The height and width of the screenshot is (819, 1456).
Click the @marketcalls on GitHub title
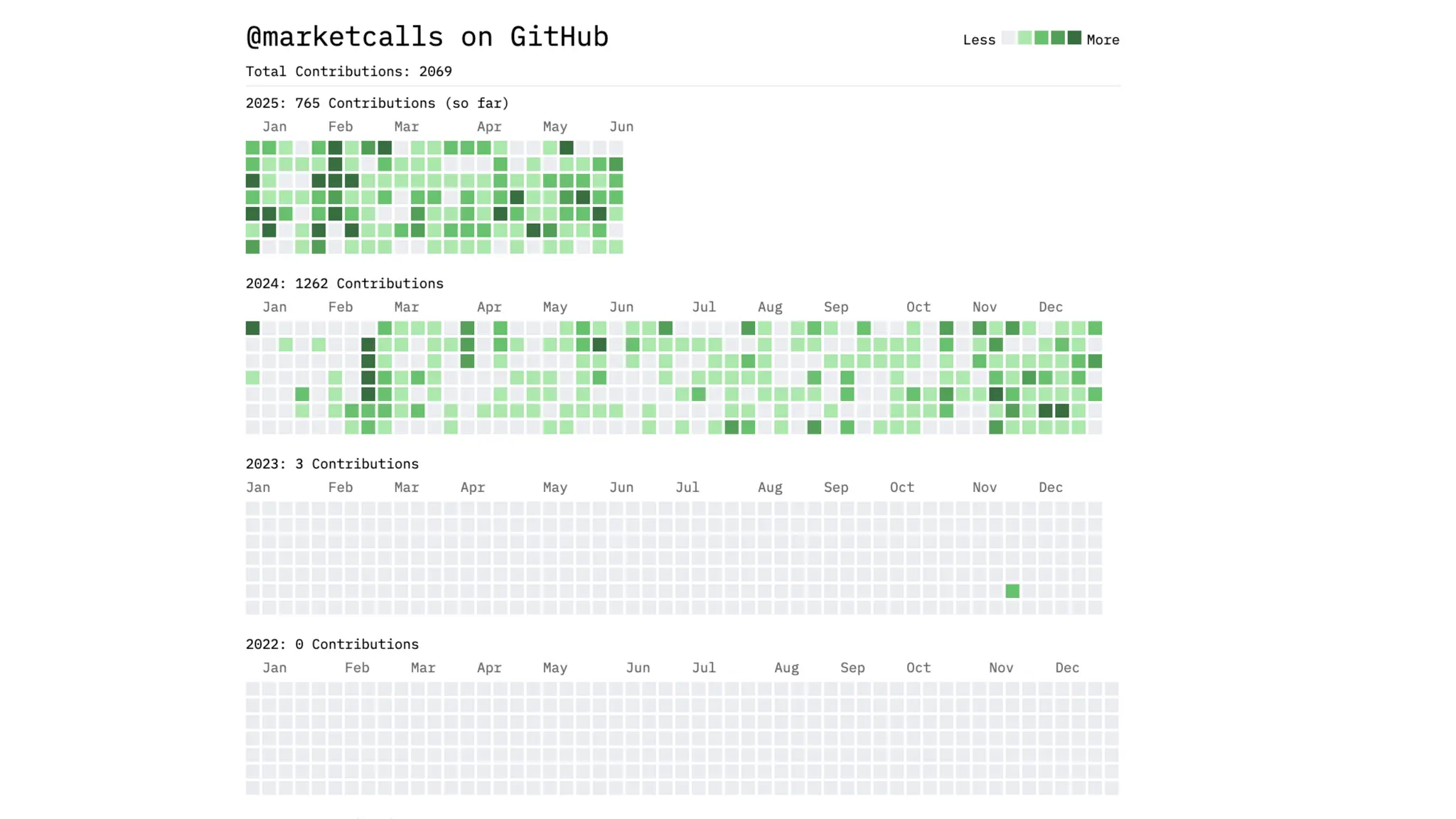pyautogui.click(x=427, y=37)
